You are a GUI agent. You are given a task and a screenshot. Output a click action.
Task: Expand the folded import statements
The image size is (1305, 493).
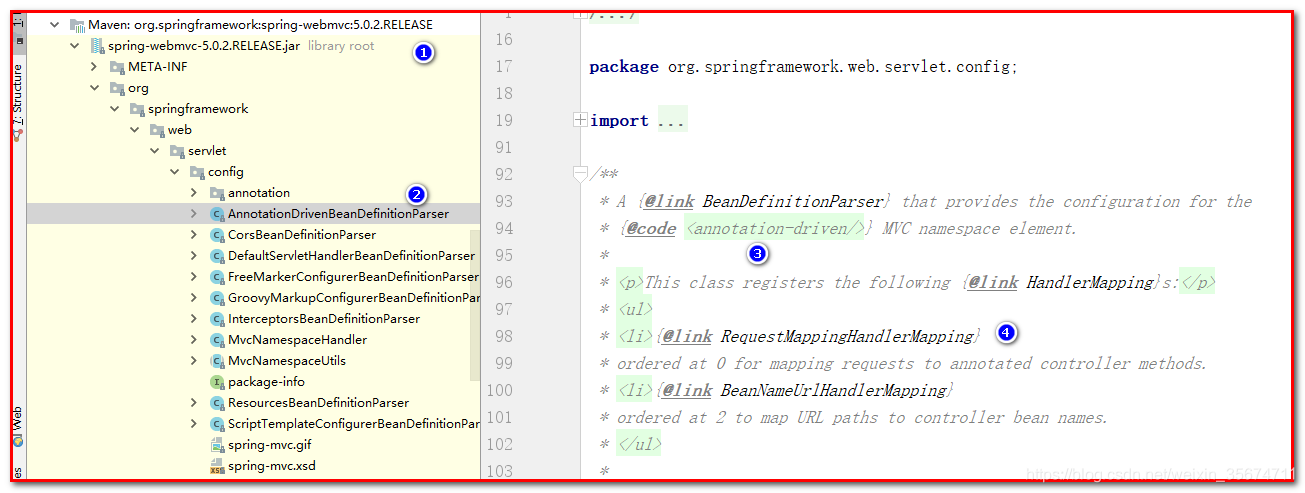point(580,120)
